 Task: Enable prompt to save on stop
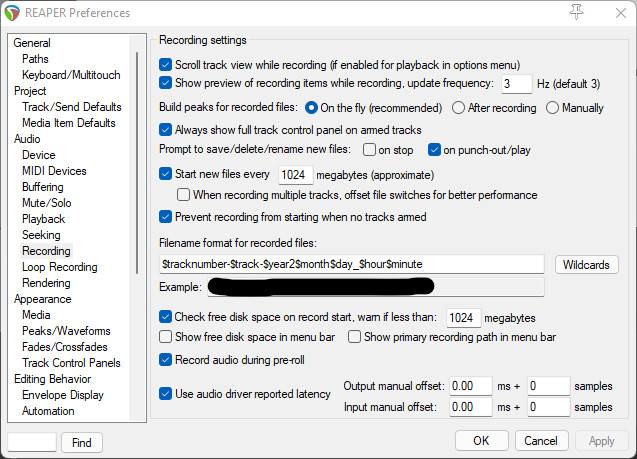(369, 149)
